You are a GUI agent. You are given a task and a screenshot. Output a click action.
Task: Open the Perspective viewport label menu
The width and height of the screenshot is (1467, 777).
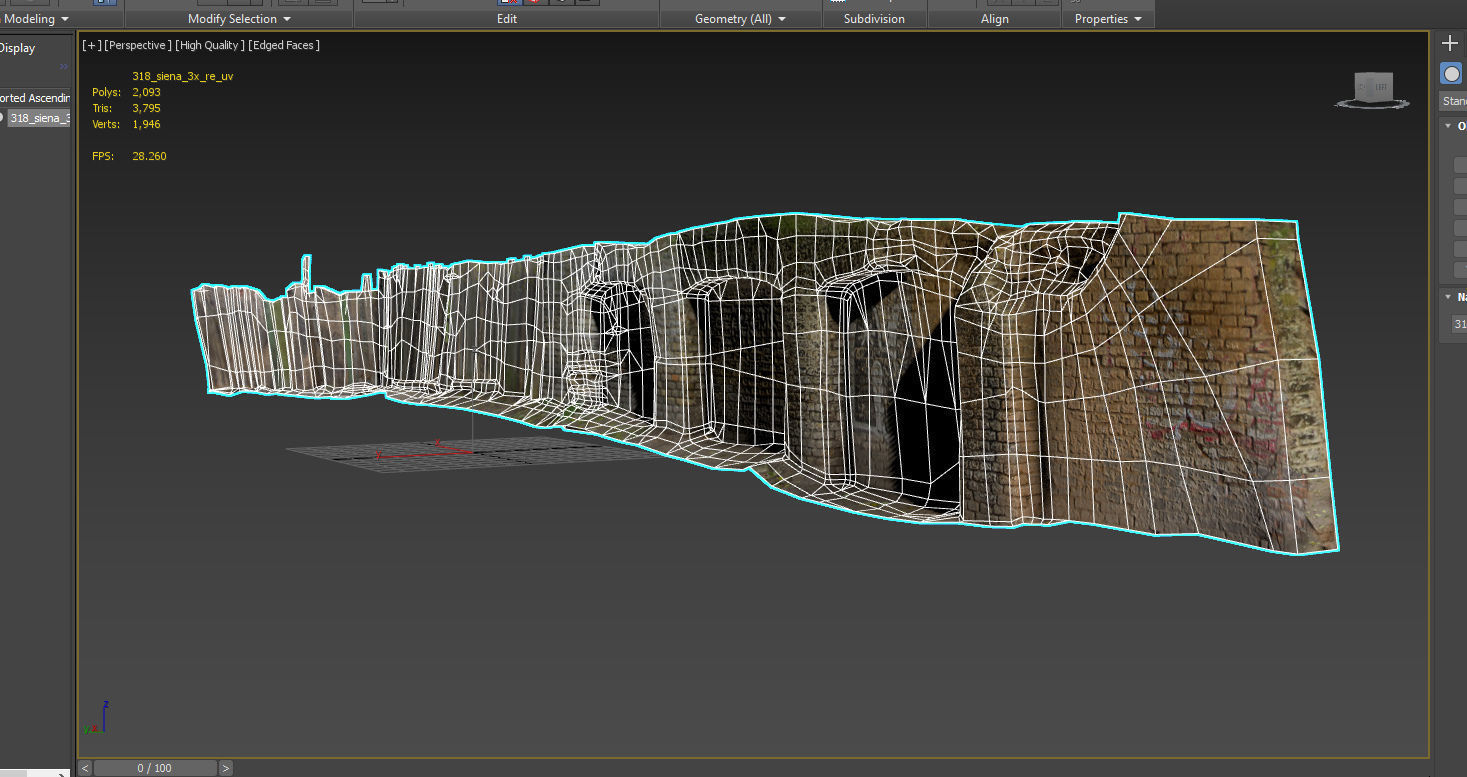pos(138,45)
